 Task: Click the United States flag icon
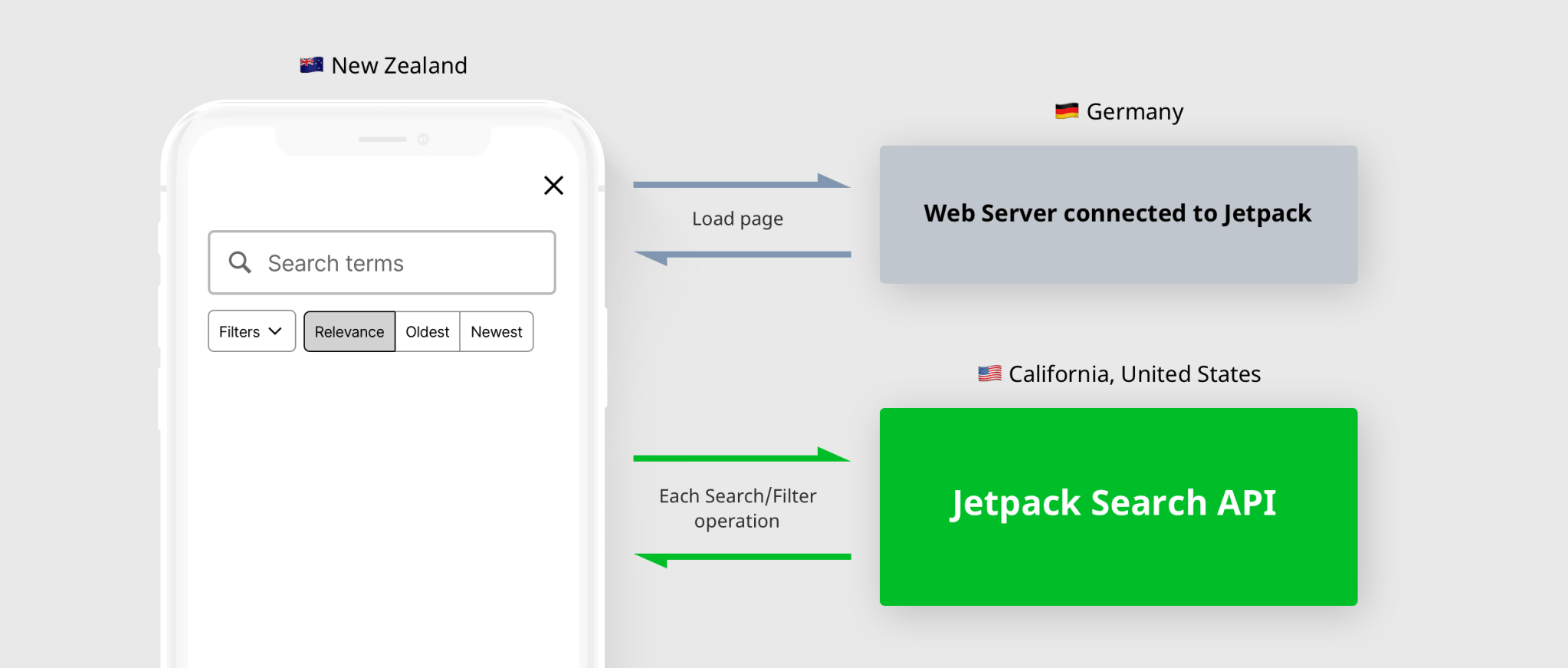tap(989, 373)
